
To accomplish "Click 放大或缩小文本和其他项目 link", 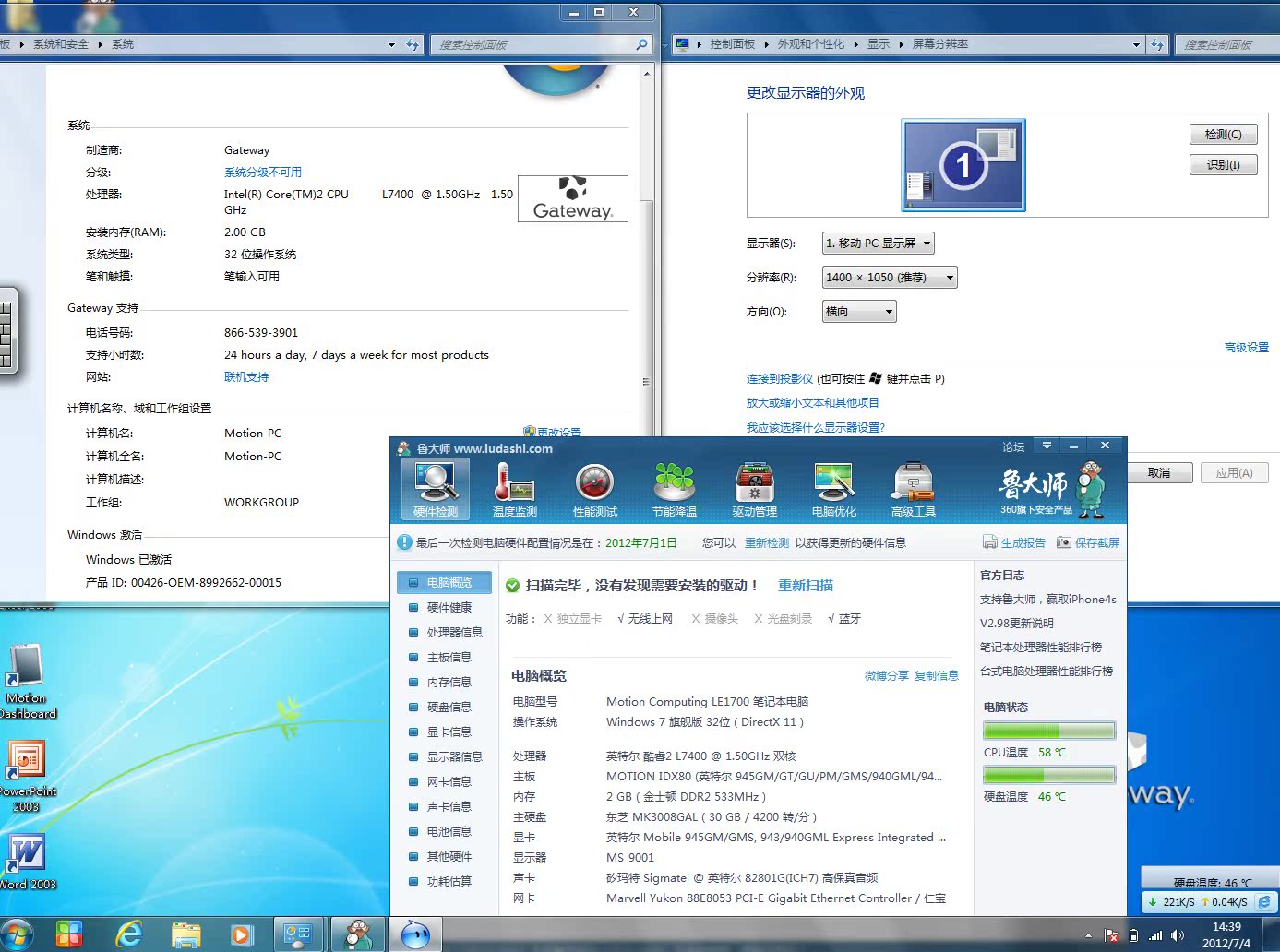I will [813, 402].
